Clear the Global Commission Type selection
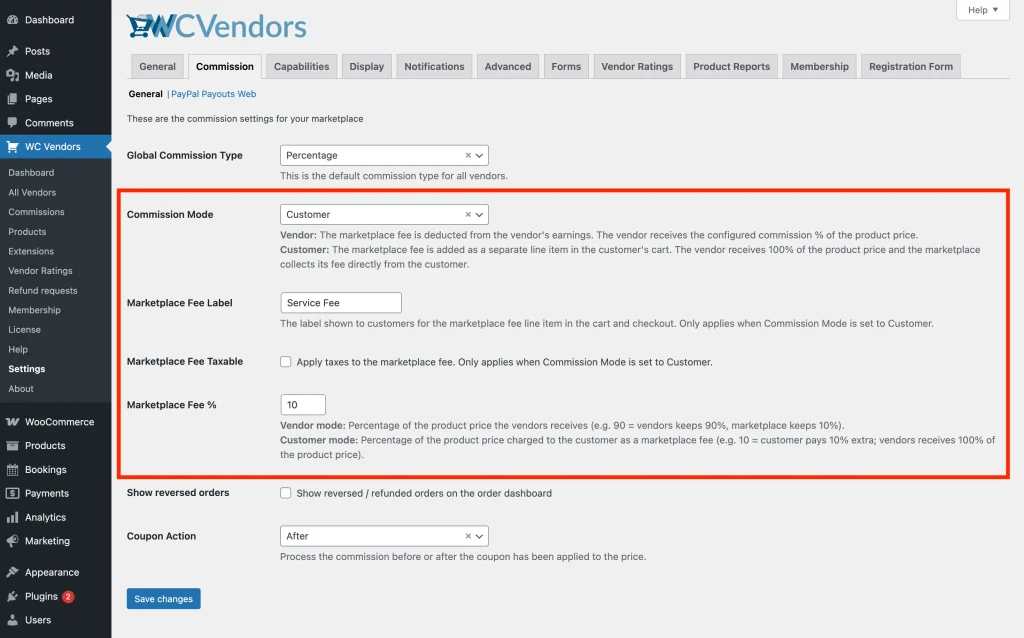 468,155
